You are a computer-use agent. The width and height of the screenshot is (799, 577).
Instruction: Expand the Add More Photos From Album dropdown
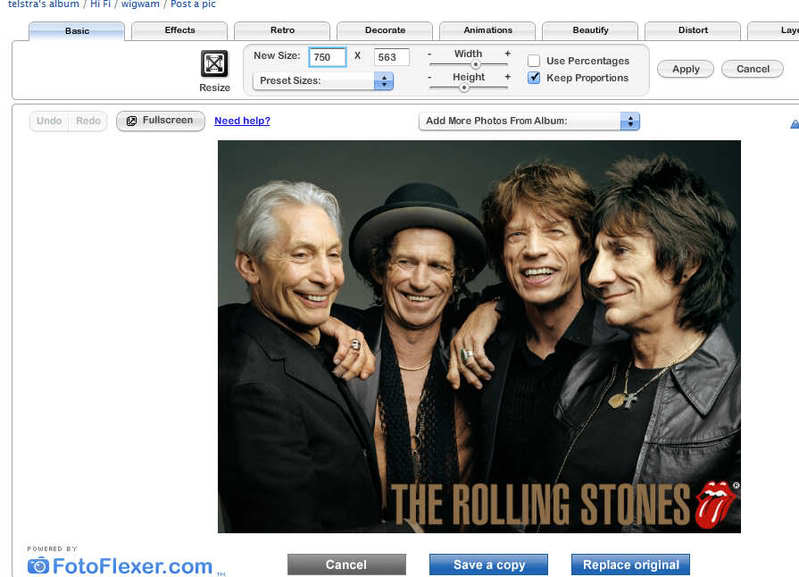point(529,121)
